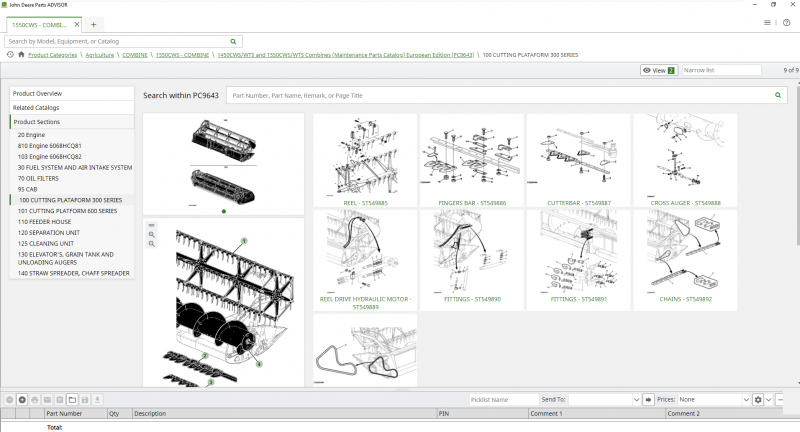Open CUTTERBAR - ST549887 thumbnail
This screenshot has width=800, height=432.
coord(579,160)
